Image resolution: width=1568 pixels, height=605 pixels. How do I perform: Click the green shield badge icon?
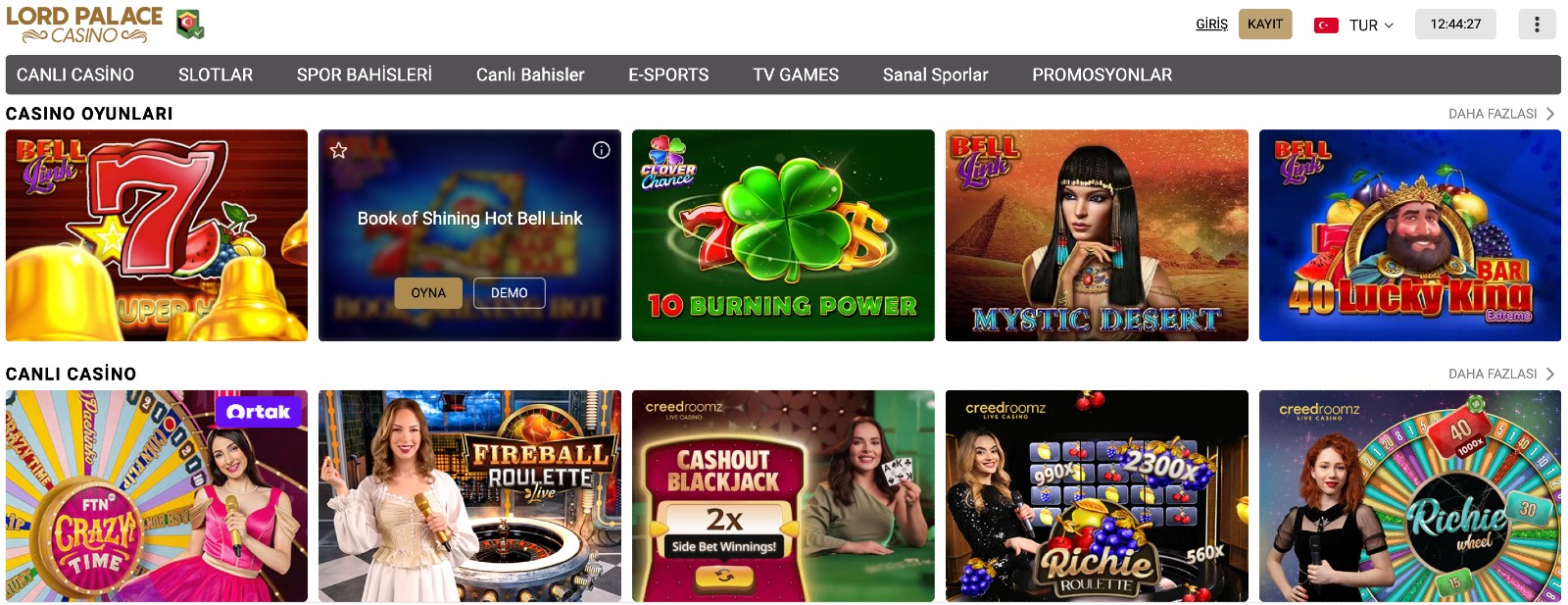(x=190, y=25)
